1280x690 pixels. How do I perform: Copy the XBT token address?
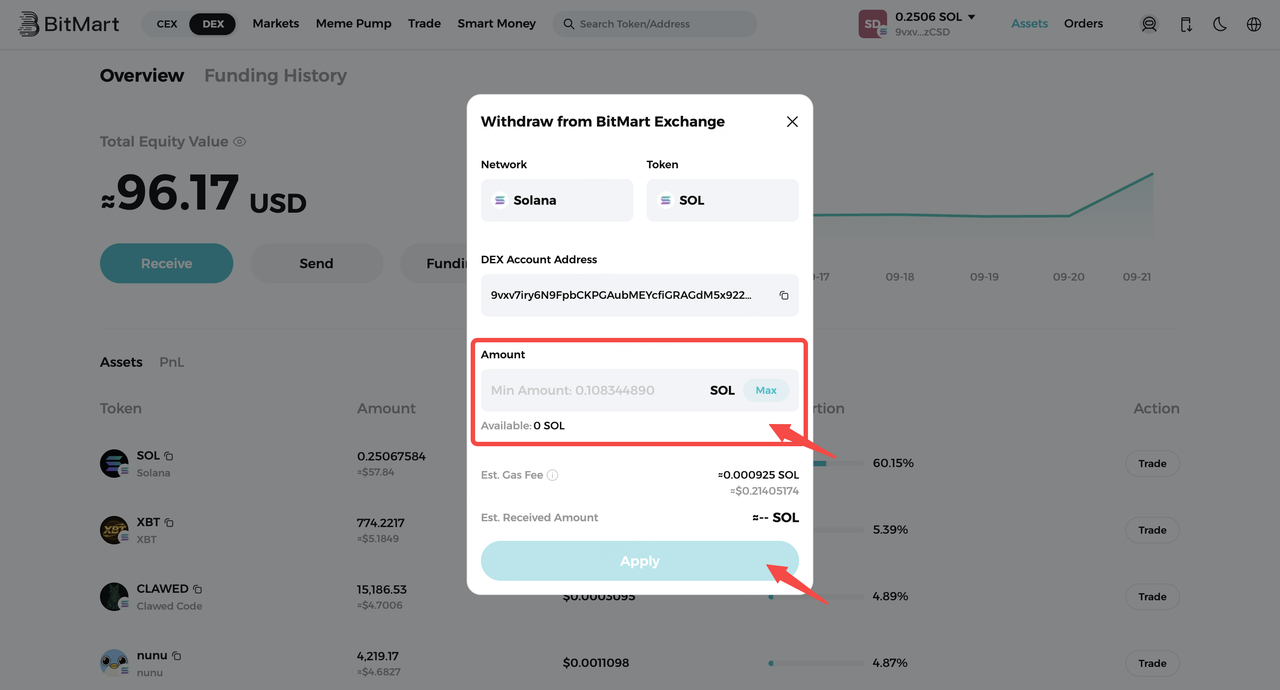(169, 522)
